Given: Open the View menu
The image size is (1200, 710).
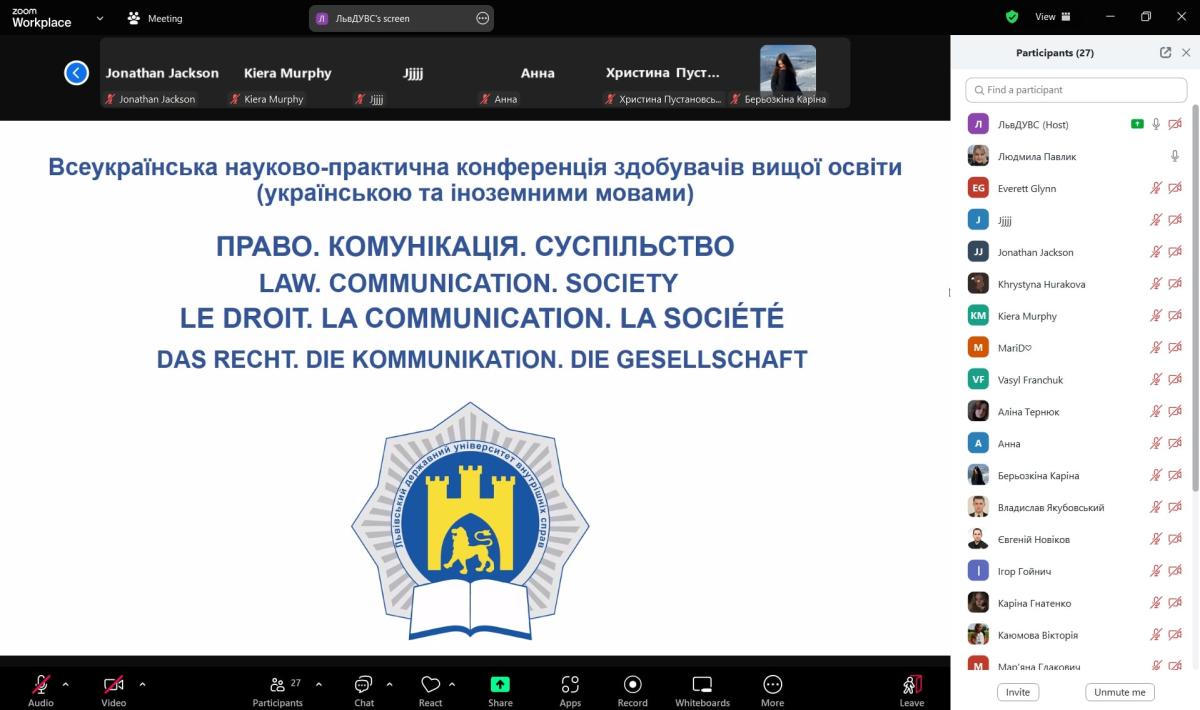Looking at the screenshot, I should tap(1052, 17).
